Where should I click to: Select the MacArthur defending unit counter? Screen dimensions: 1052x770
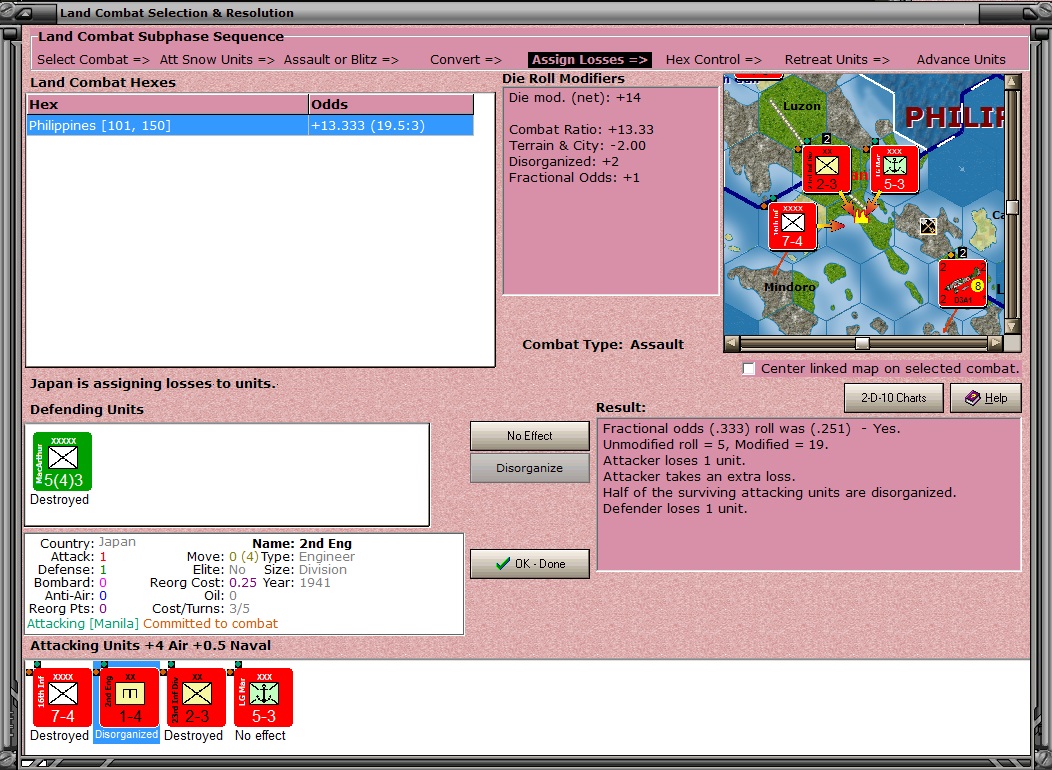point(62,461)
